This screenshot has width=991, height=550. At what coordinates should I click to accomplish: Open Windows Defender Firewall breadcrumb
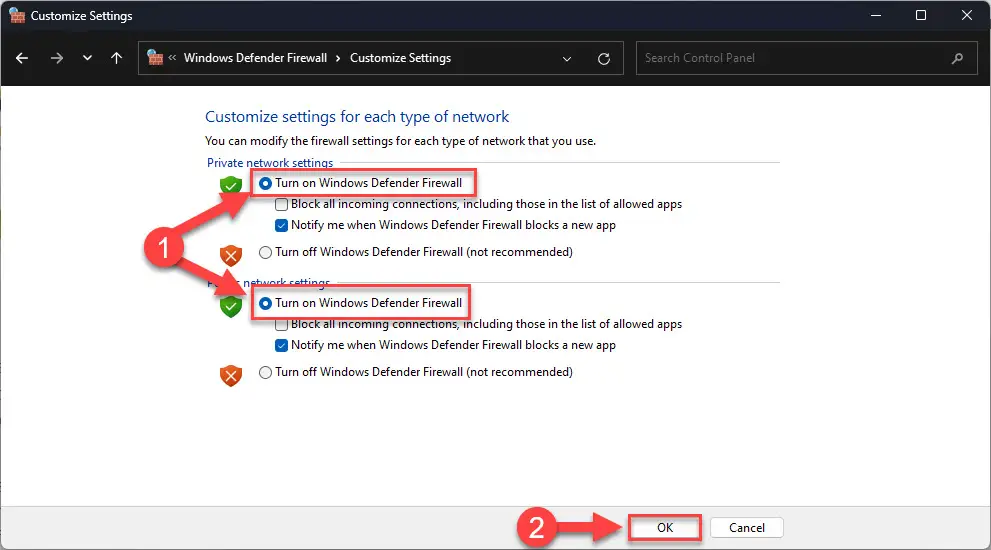click(255, 58)
